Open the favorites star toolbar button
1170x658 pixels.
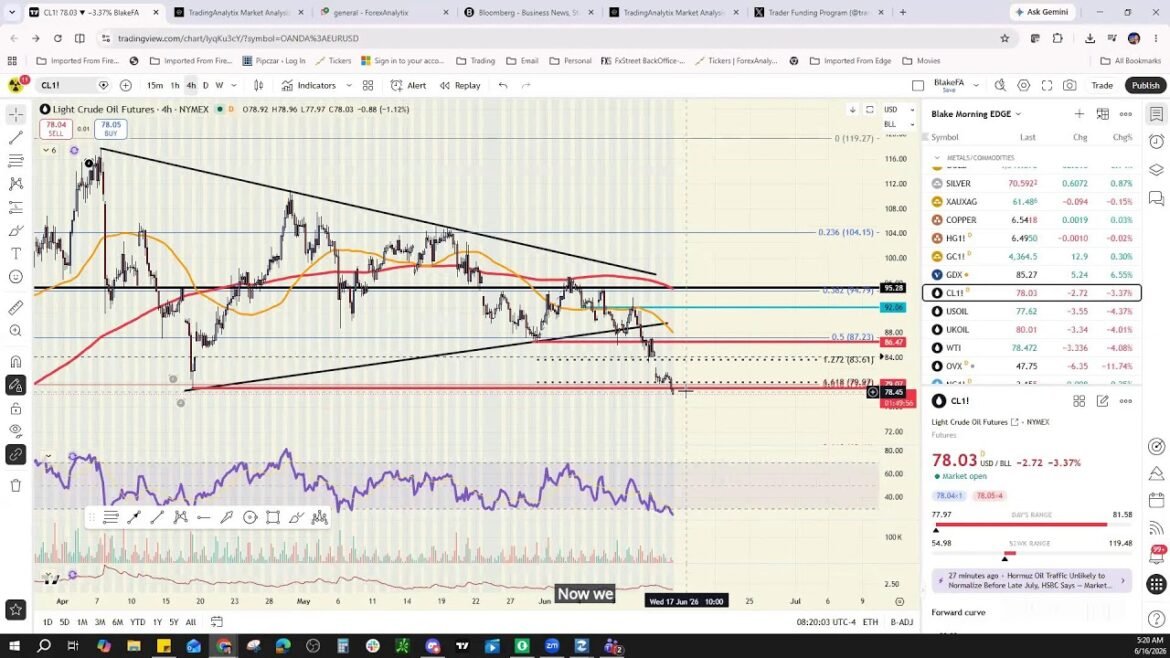pos(16,610)
